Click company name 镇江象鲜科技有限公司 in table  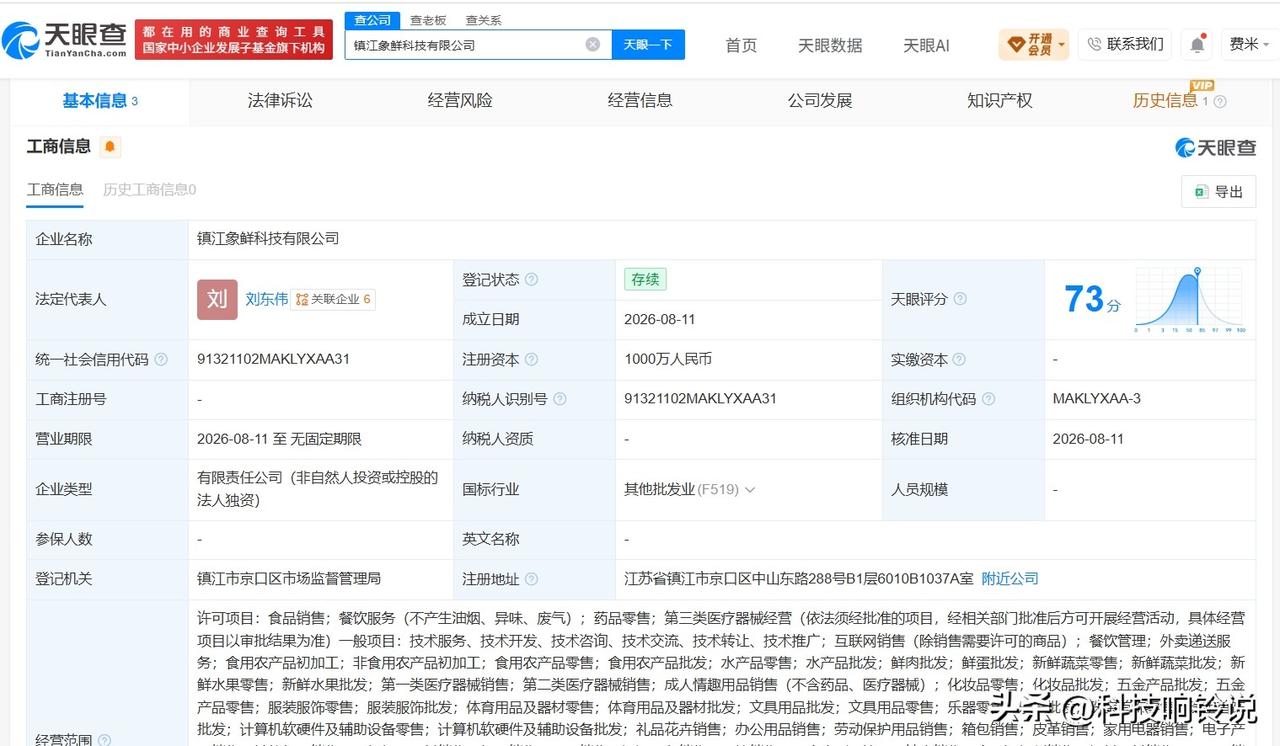[268, 239]
